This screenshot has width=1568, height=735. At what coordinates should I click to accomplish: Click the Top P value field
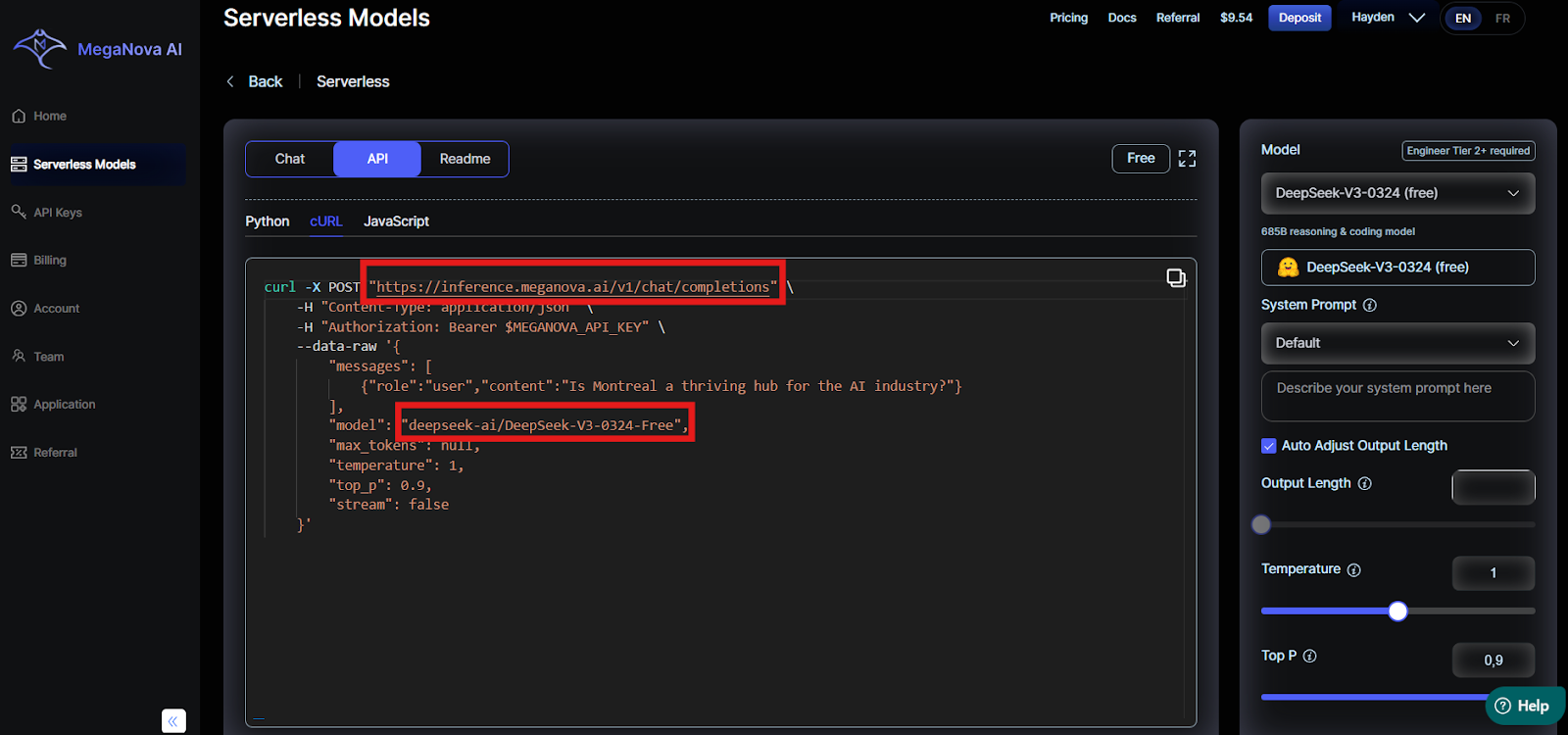[1494, 661]
